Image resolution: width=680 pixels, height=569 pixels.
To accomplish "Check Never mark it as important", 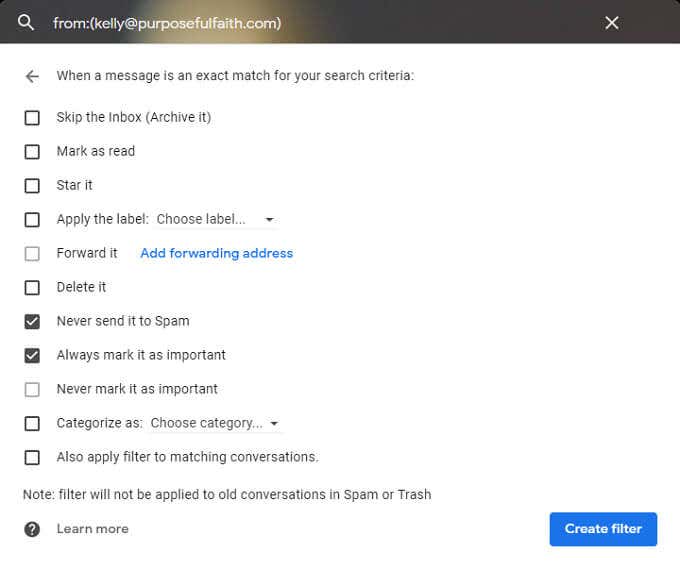I will tap(32, 390).
